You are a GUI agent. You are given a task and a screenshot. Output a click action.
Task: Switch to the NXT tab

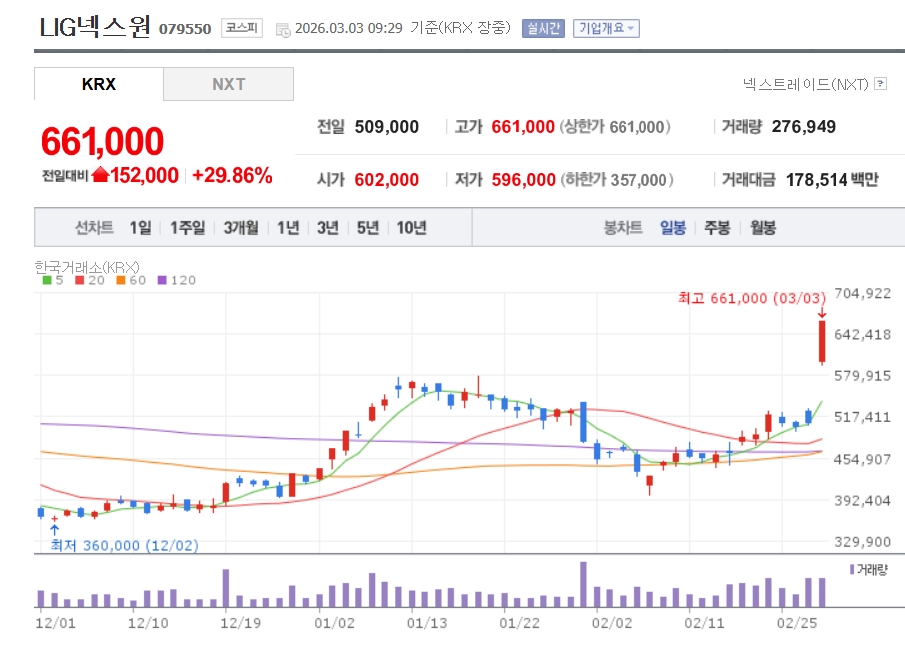229,84
